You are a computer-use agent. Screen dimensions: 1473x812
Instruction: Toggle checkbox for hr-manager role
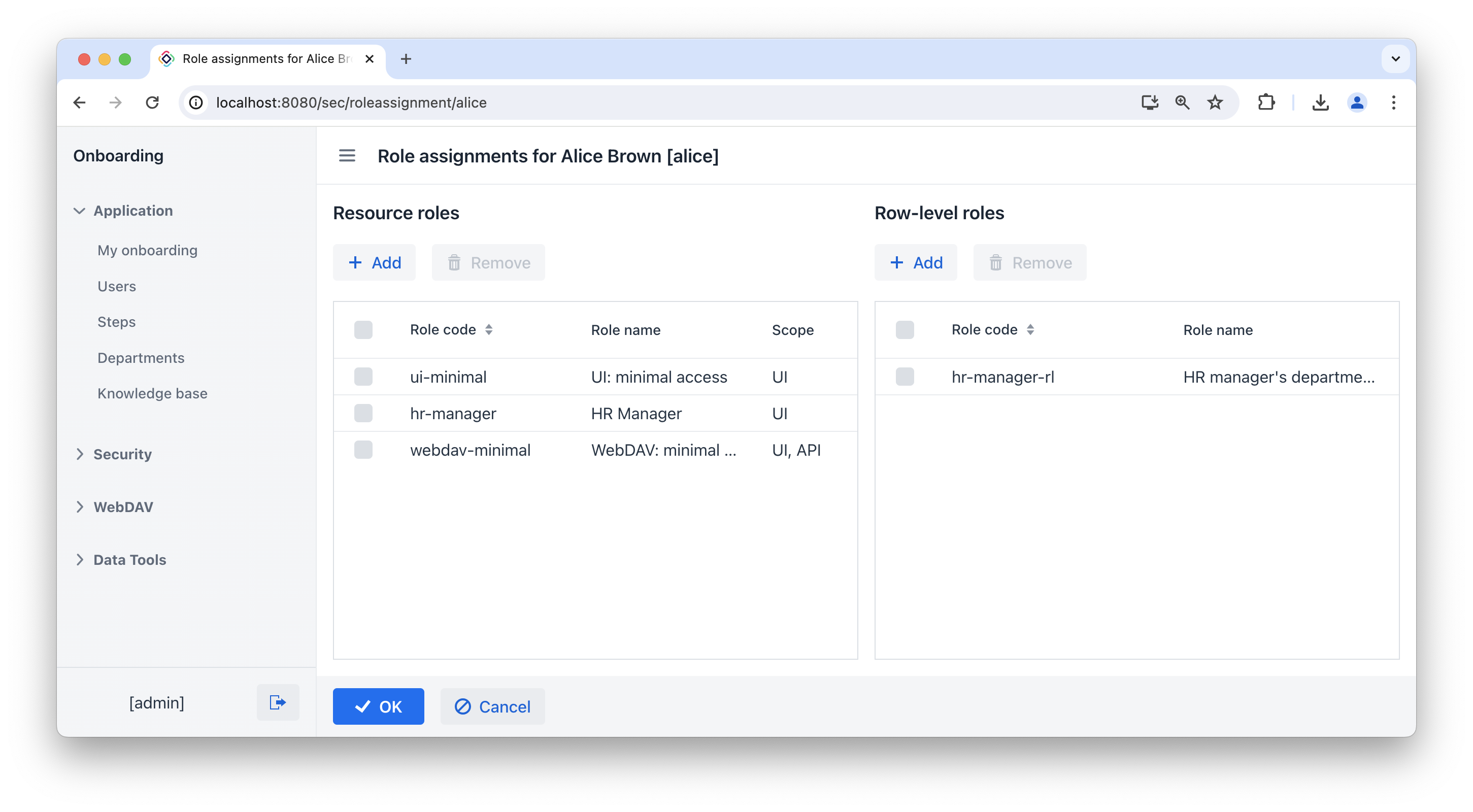coord(363,413)
